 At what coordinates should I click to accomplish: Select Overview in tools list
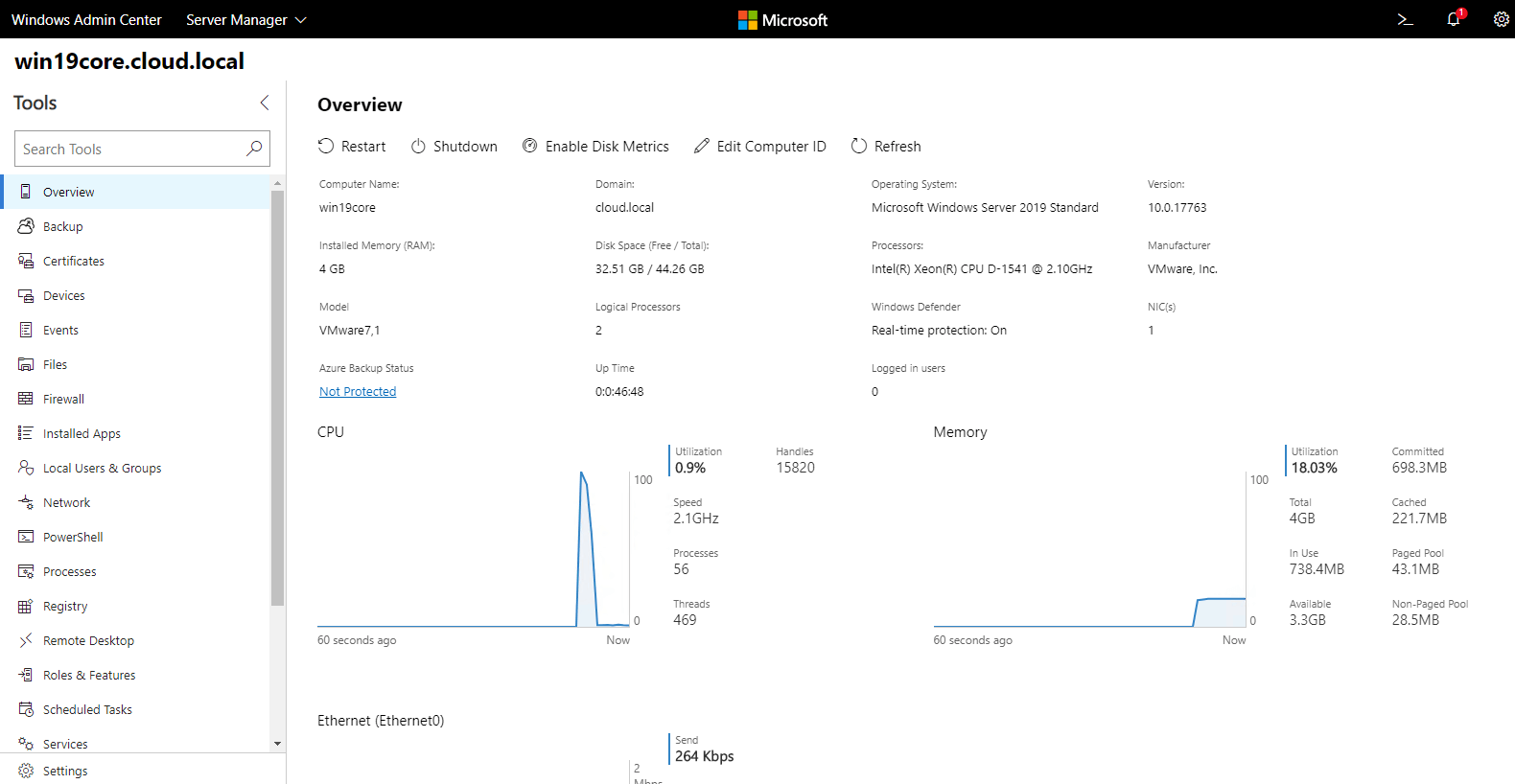coord(136,192)
